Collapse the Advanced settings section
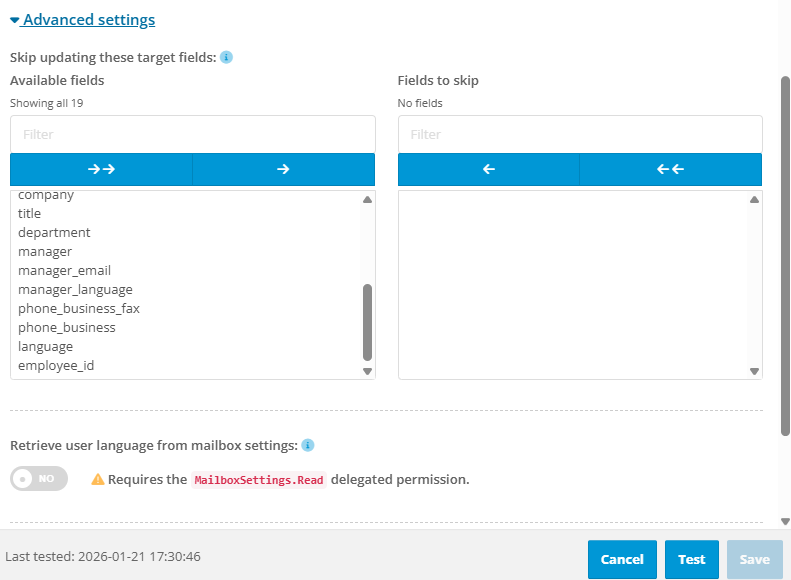This screenshot has width=791, height=580. [83, 20]
